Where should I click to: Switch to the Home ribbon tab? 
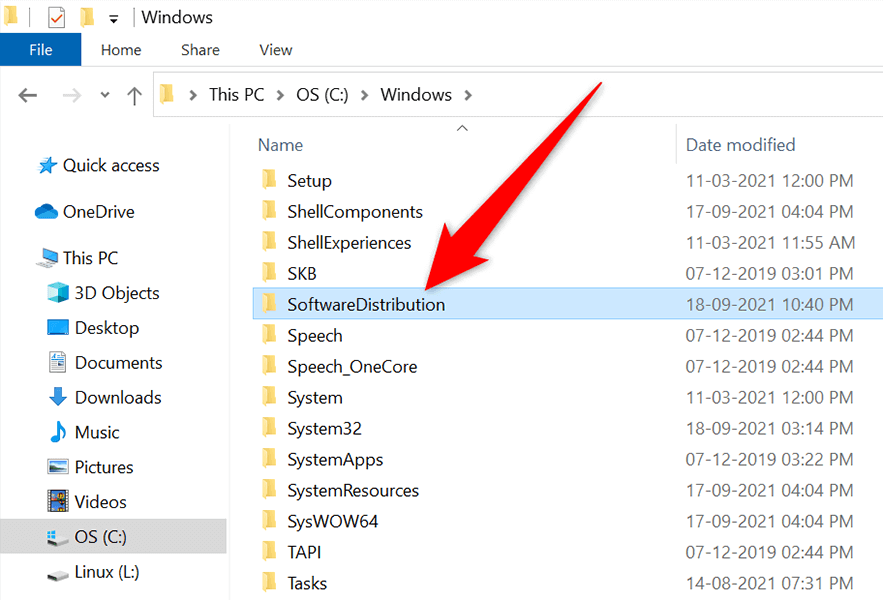pos(121,50)
